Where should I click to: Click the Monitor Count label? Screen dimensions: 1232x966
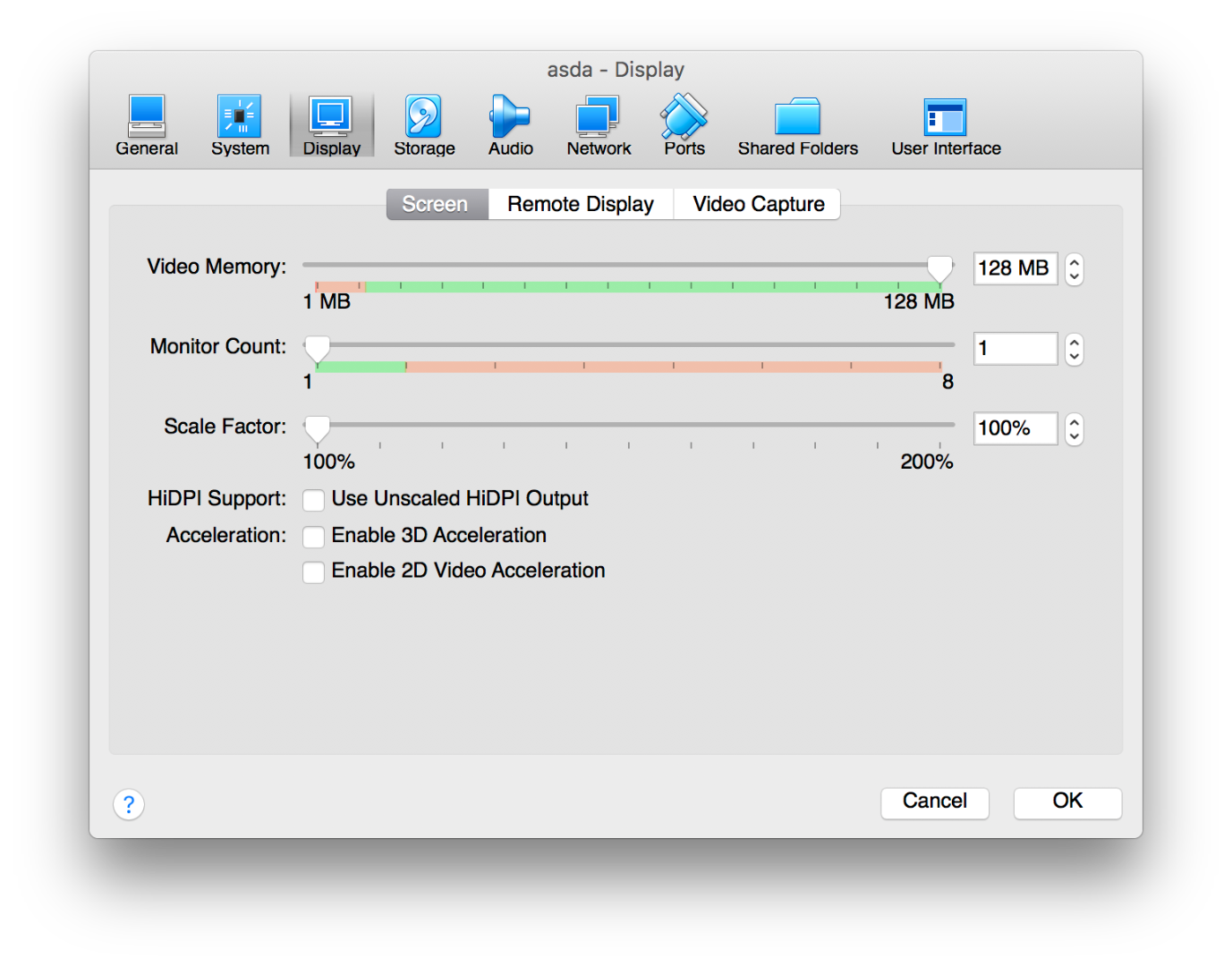pyautogui.click(x=218, y=347)
